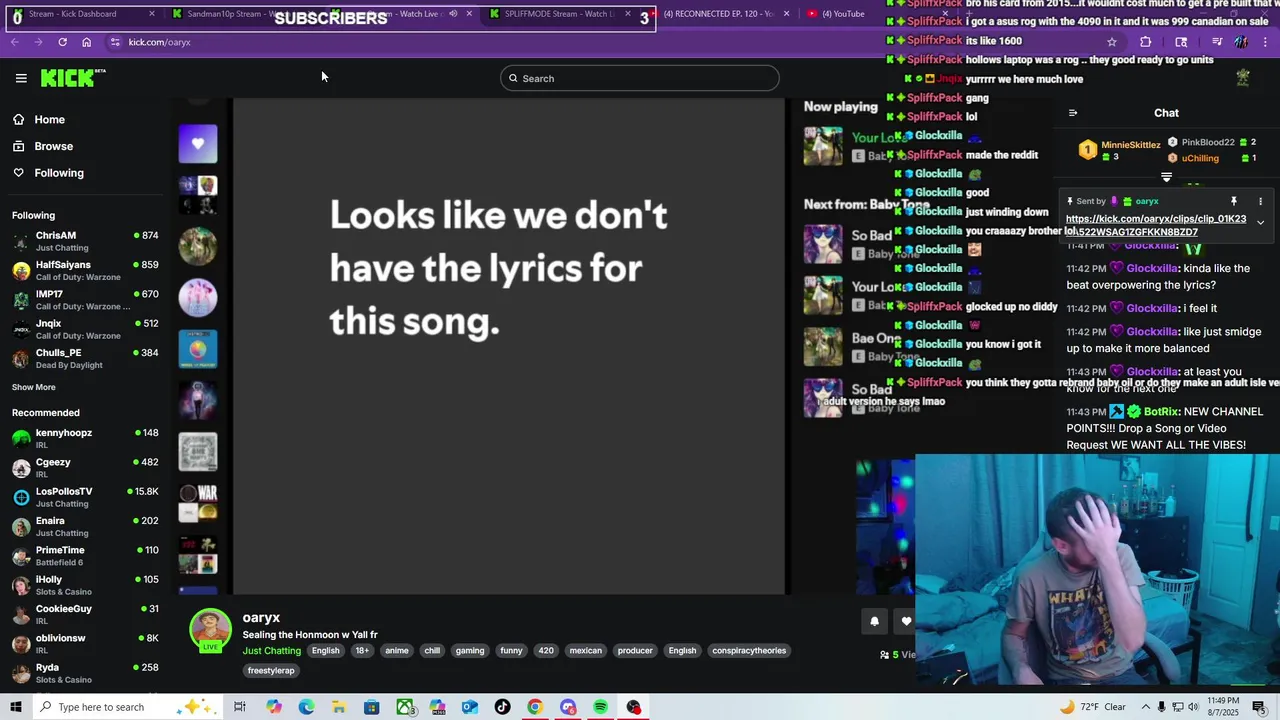Open Chulls_PE channel in sidebar
This screenshot has height=720, width=1280.
coord(85,358)
